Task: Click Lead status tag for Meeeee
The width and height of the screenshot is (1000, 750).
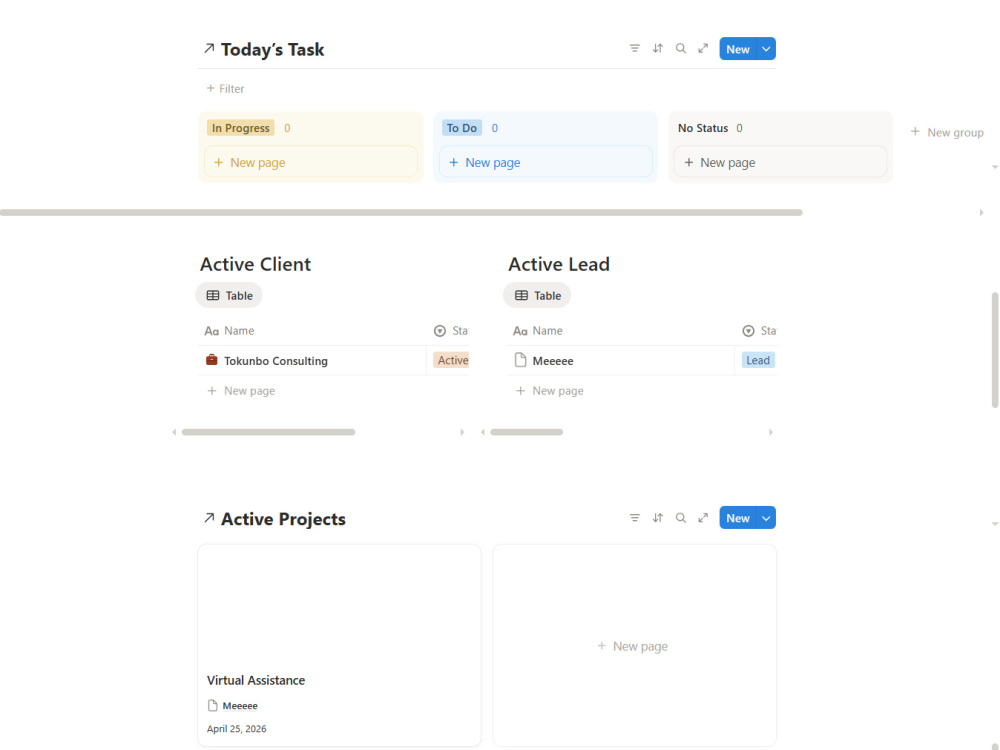Action: click(x=758, y=360)
